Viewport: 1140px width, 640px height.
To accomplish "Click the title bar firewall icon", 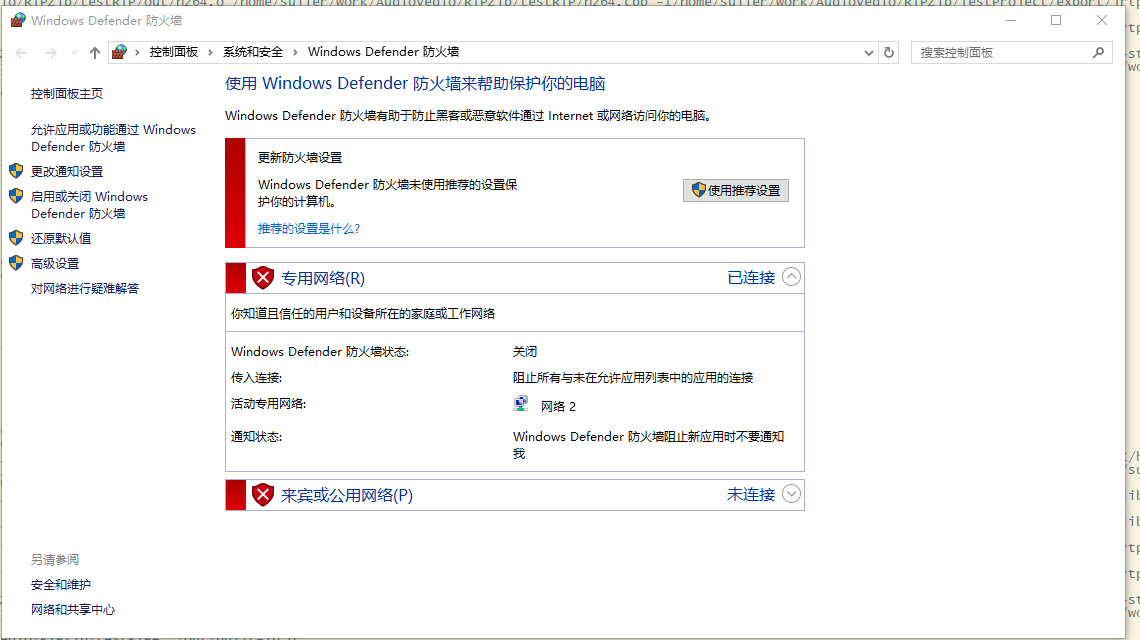I will point(17,20).
